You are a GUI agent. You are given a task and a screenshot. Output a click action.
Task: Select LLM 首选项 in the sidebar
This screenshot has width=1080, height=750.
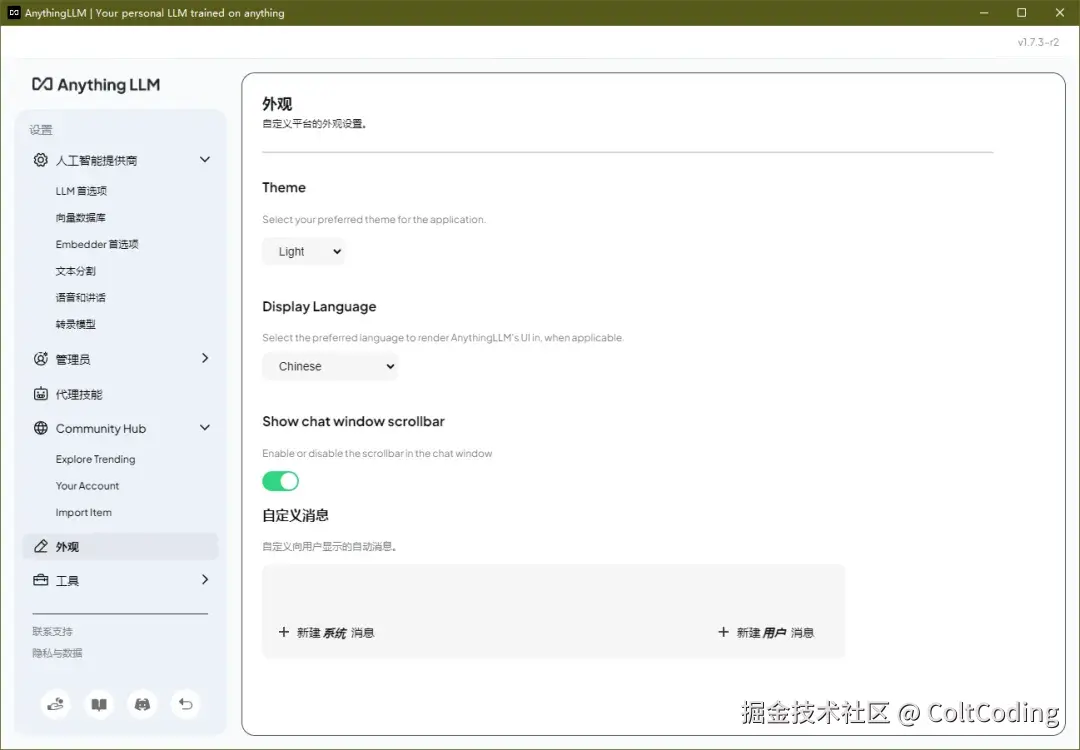coord(80,190)
